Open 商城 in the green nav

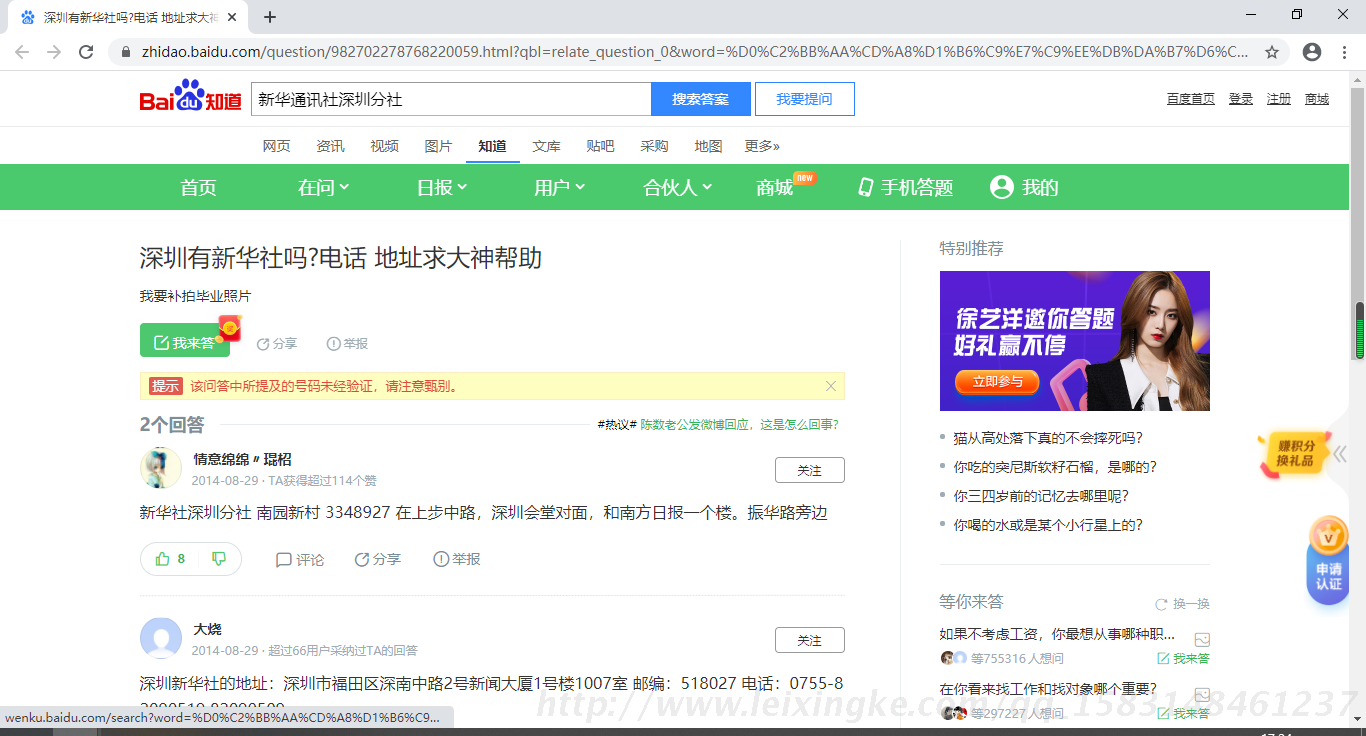point(775,187)
